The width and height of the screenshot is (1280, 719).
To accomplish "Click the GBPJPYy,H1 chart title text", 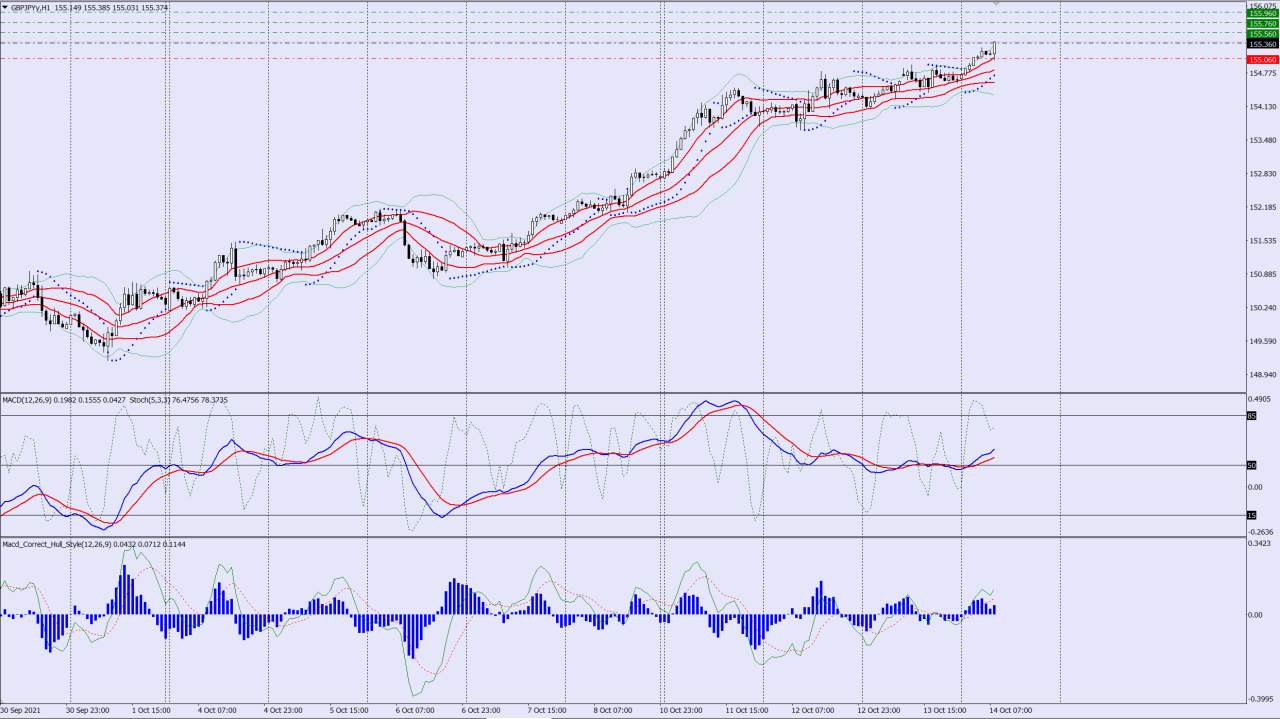I will (33, 7).
